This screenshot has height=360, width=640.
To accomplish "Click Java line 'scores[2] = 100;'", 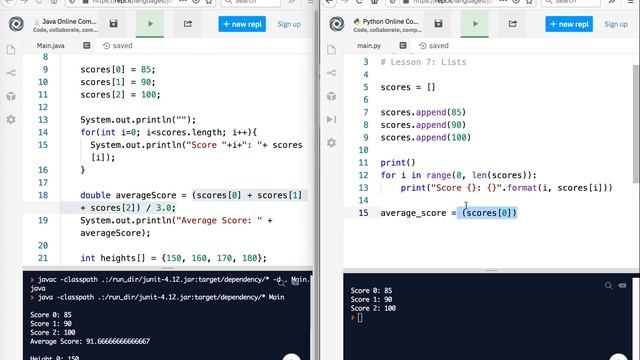I will [120, 95].
